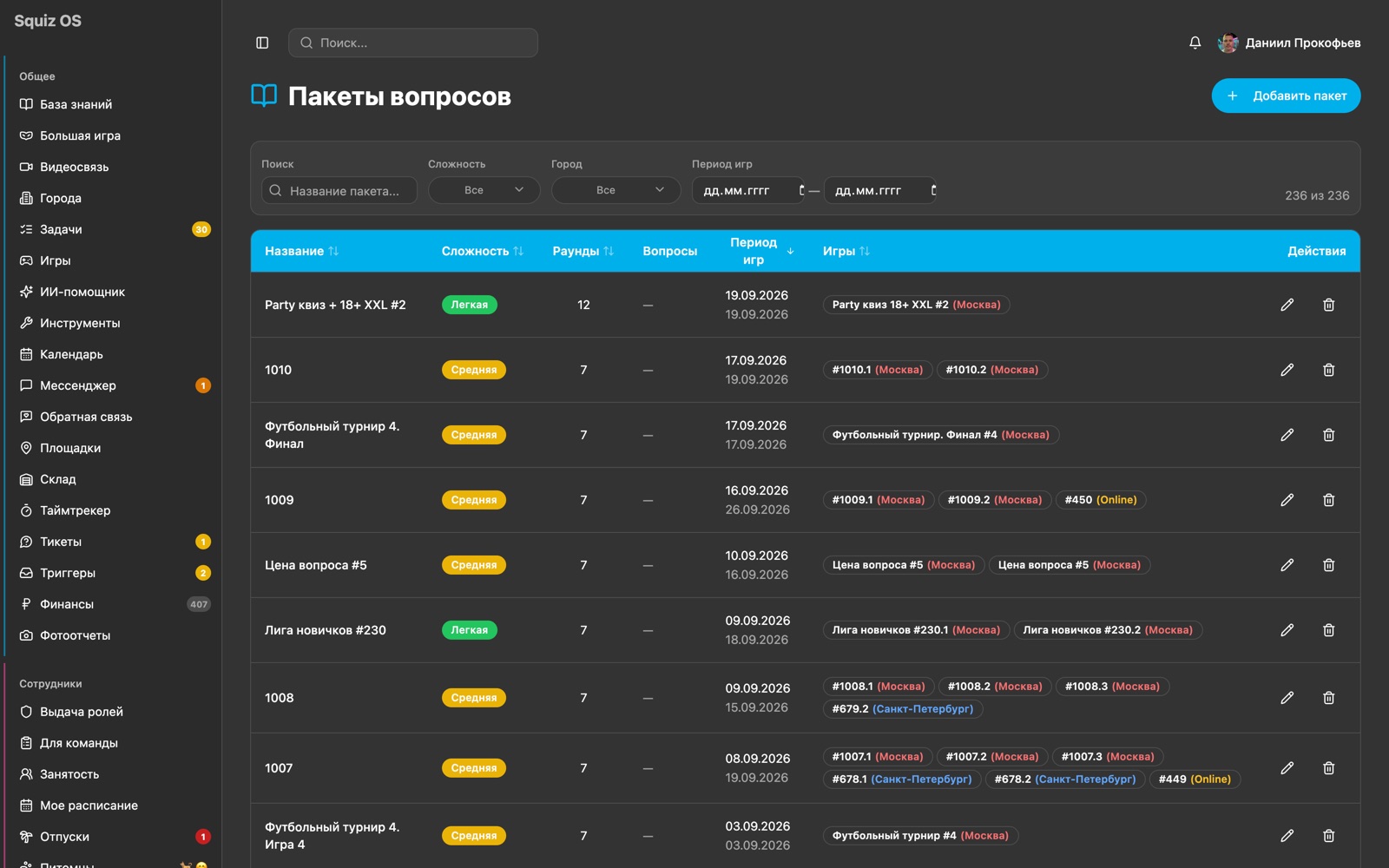
Task: Delete the Лига новичков #230 packet
Action: coord(1329,630)
